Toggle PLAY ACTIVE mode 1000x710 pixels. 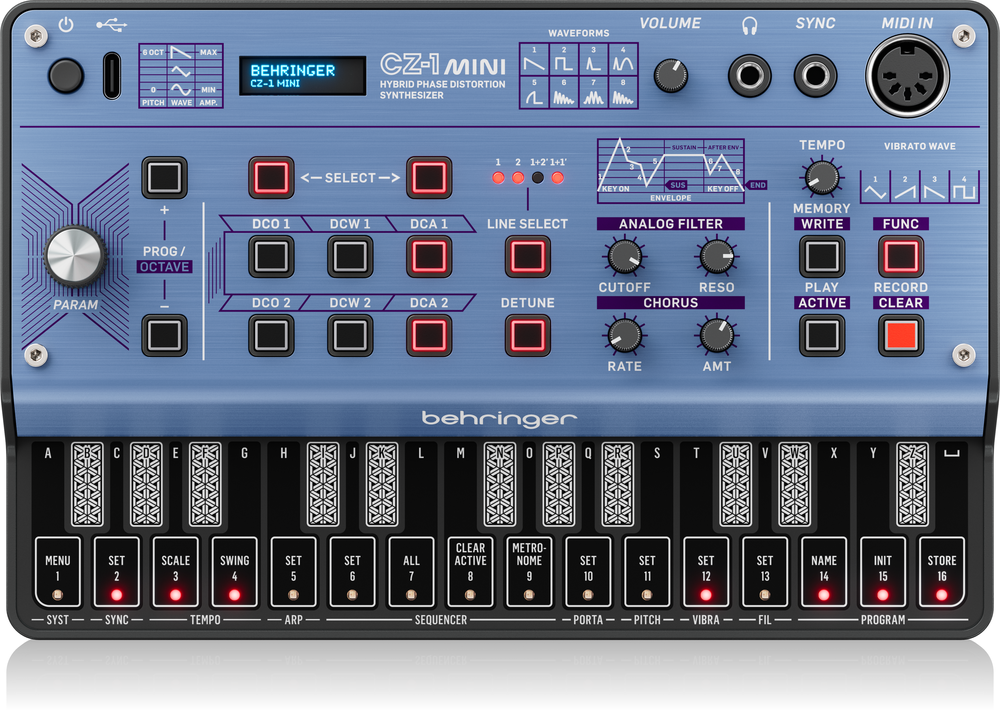(820, 334)
